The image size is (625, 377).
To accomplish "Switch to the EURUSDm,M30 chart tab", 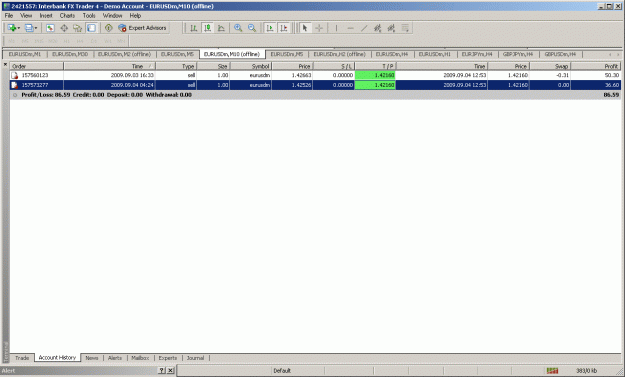I will (x=70, y=54).
